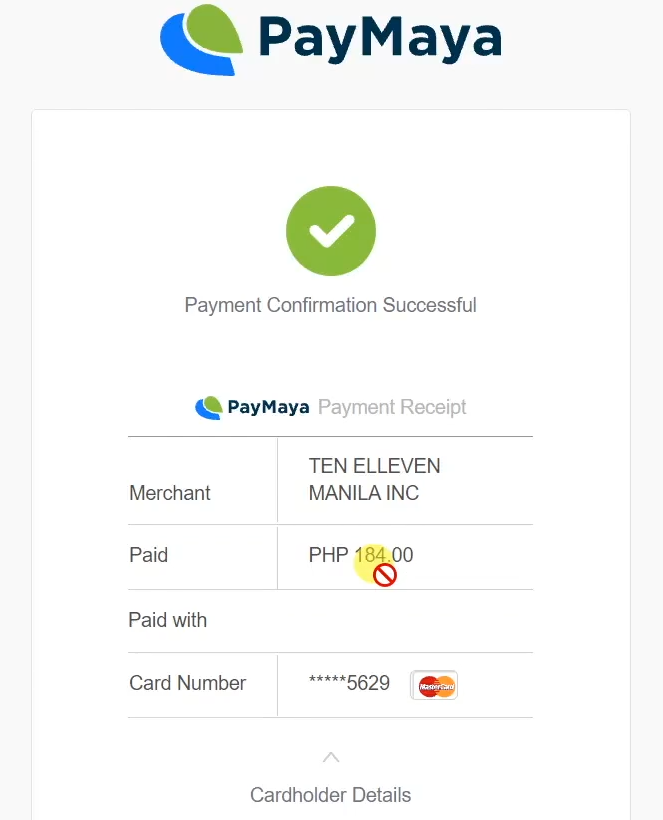Image resolution: width=663 pixels, height=820 pixels.
Task: Click masked card number ending 5629
Action: point(349,684)
